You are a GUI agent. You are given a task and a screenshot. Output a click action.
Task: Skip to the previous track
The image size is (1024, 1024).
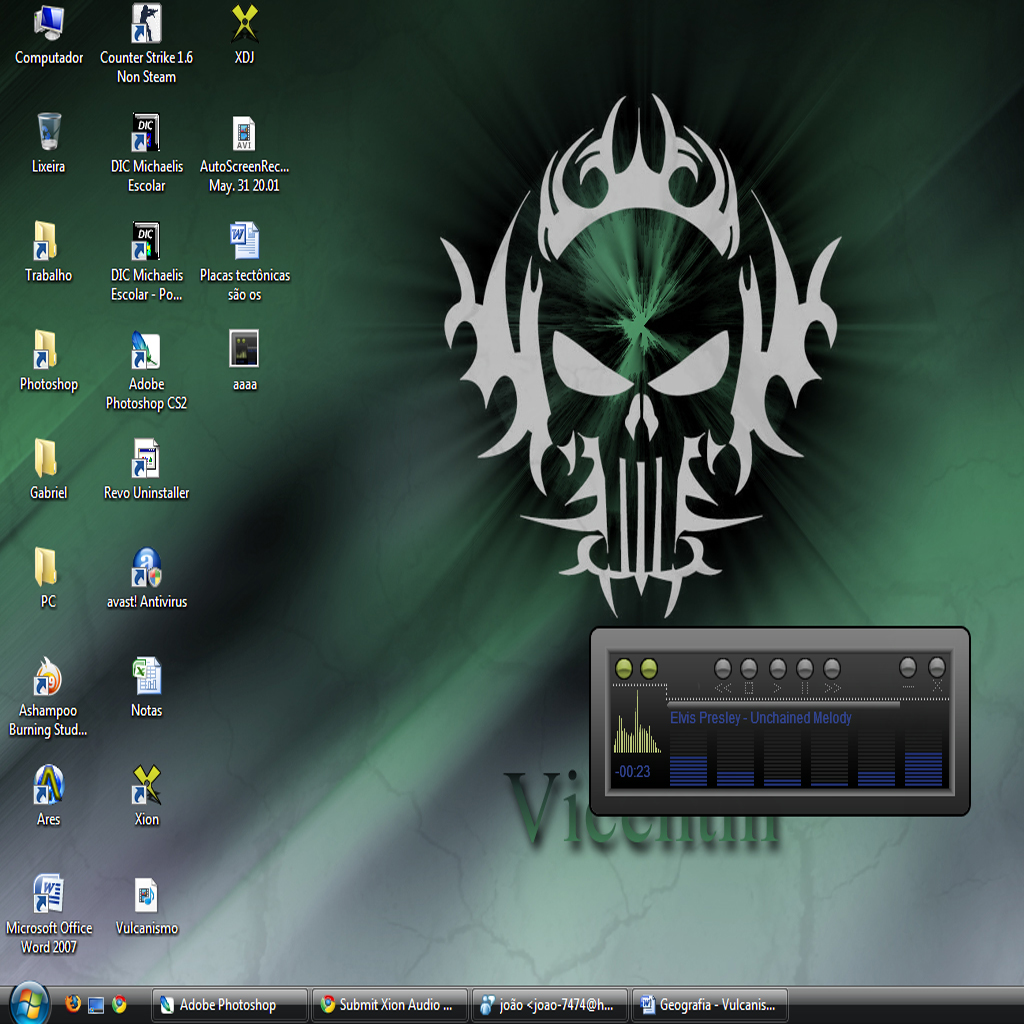click(x=723, y=669)
